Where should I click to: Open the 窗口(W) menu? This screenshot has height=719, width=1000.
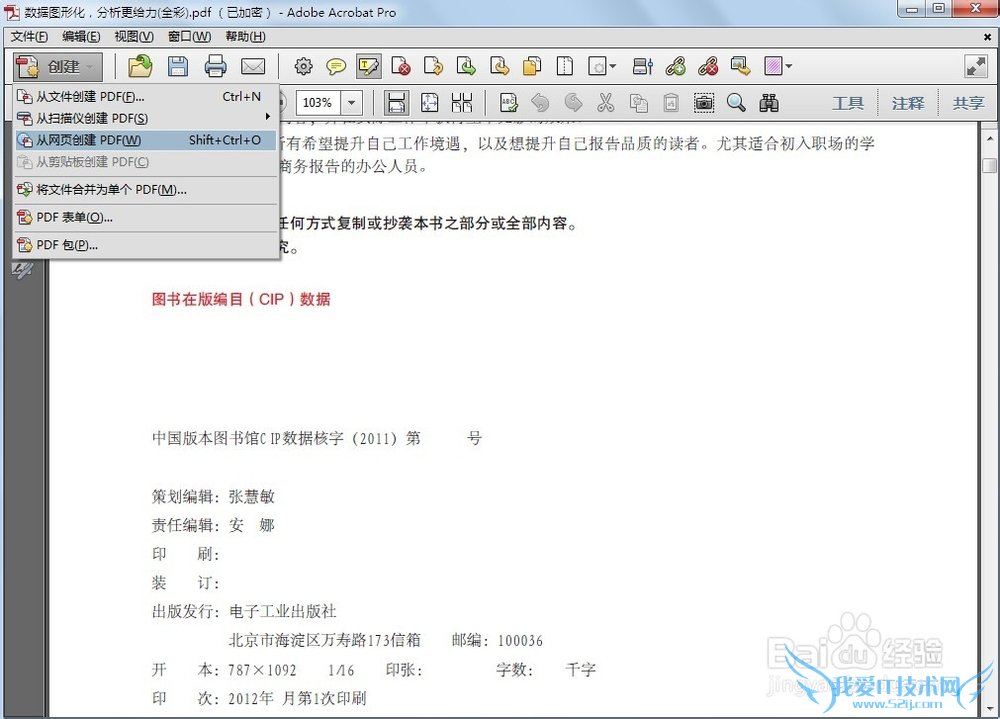click(189, 37)
